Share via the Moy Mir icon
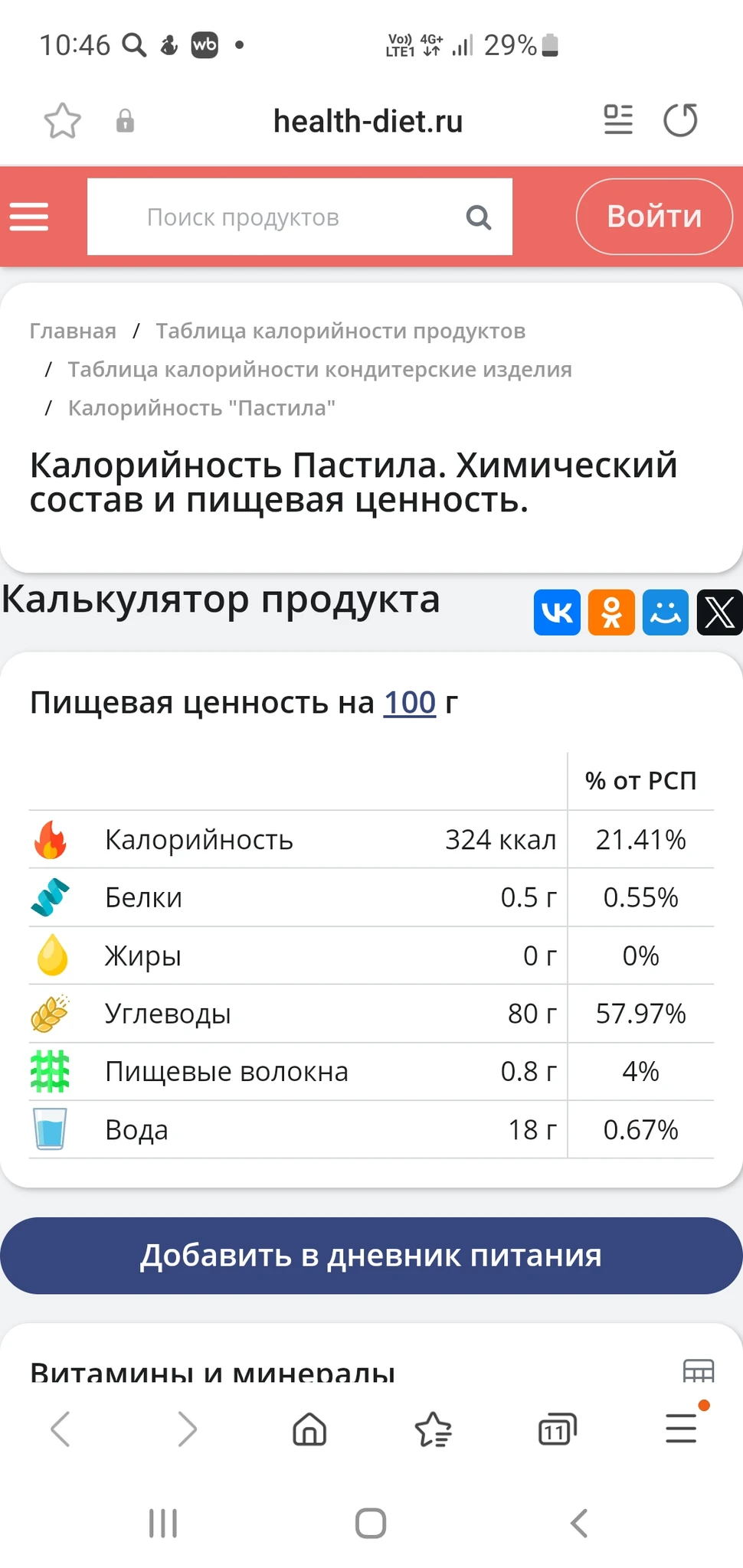 (x=665, y=612)
